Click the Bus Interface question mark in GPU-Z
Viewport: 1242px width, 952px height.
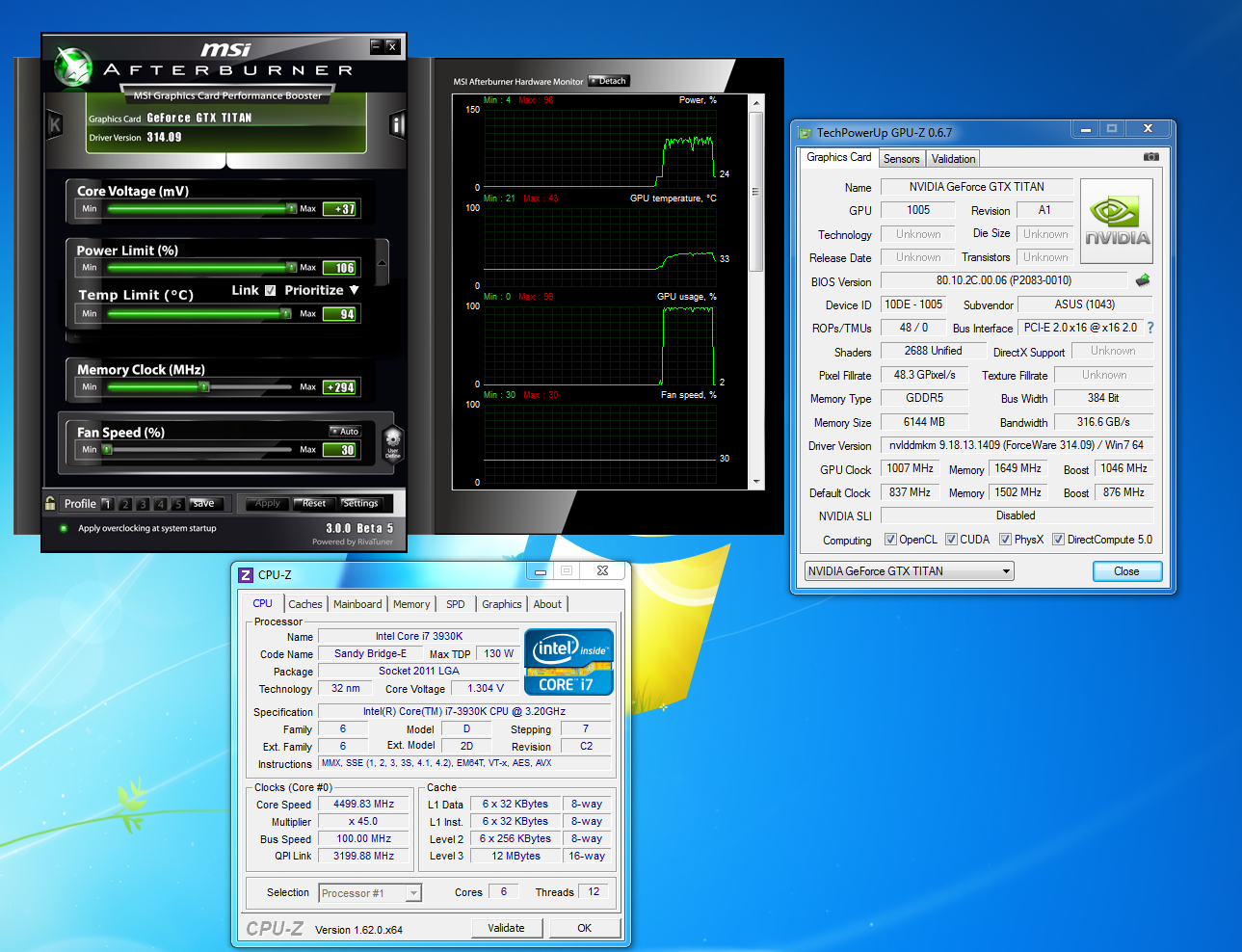coord(1150,328)
